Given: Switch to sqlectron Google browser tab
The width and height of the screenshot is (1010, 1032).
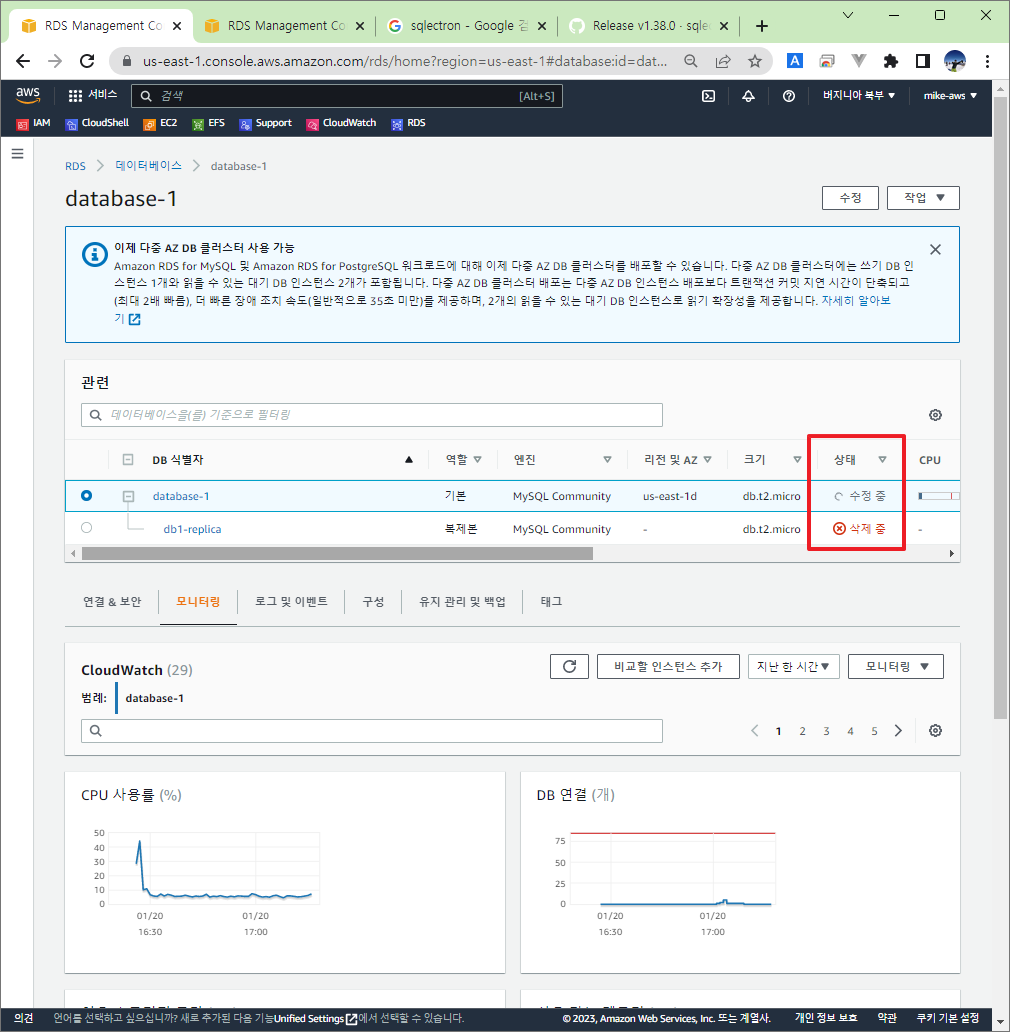Looking at the screenshot, I should [x=467, y=26].
